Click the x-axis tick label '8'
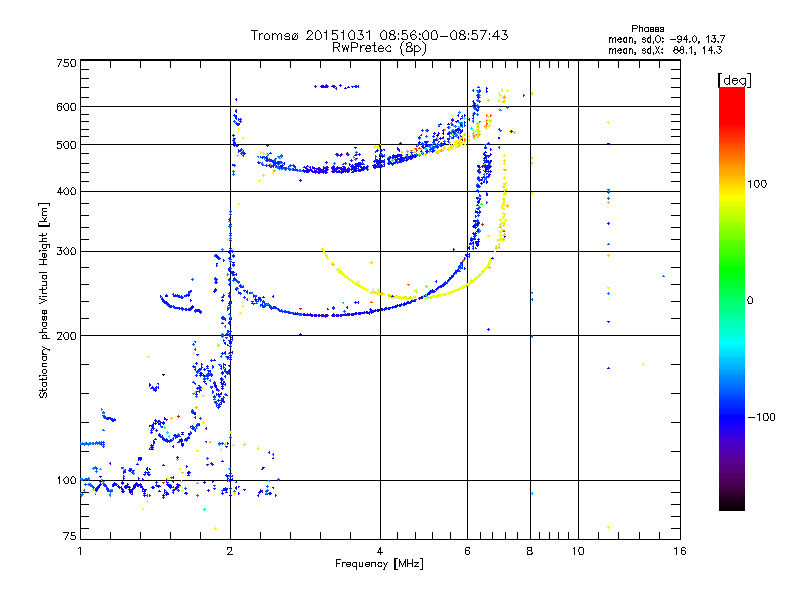 point(530,552)
